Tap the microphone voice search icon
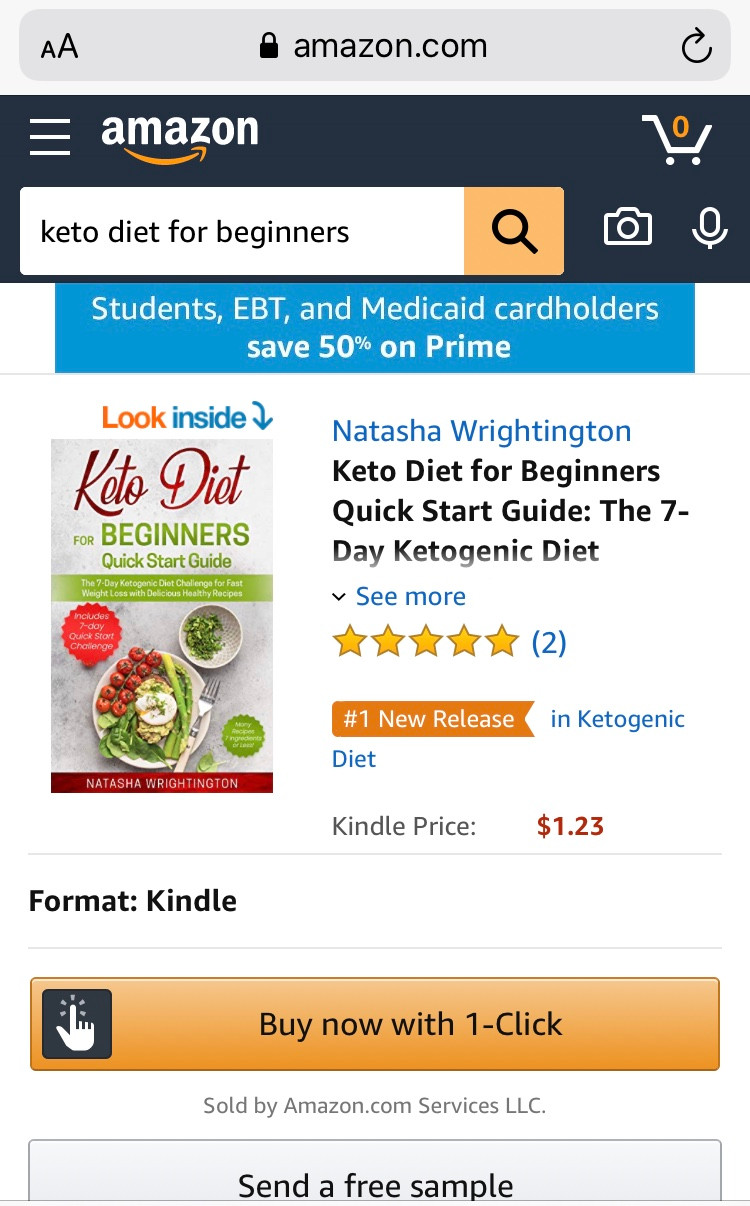 (710, 228)
